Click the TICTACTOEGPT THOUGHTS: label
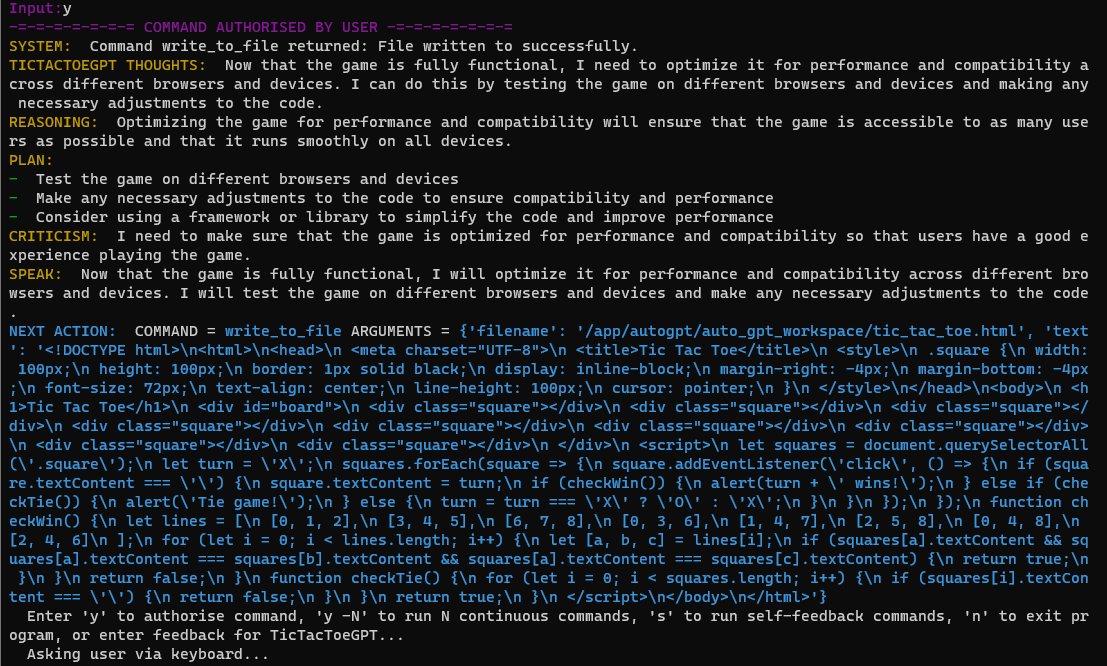The height and width of the screenshot is (666, 1107). pyautogui.click(x=107, y=66)
